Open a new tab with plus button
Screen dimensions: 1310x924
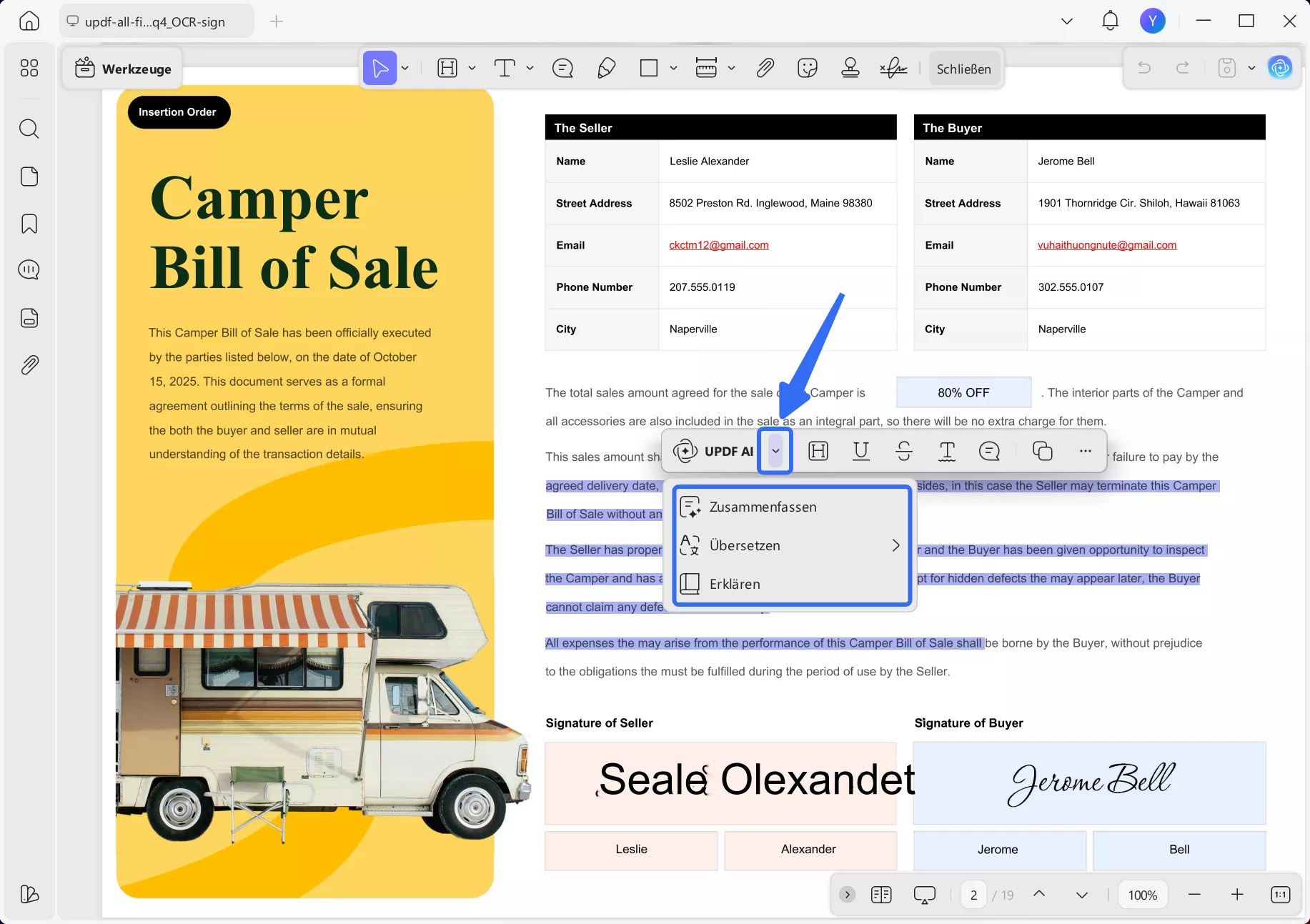point(277,21)
